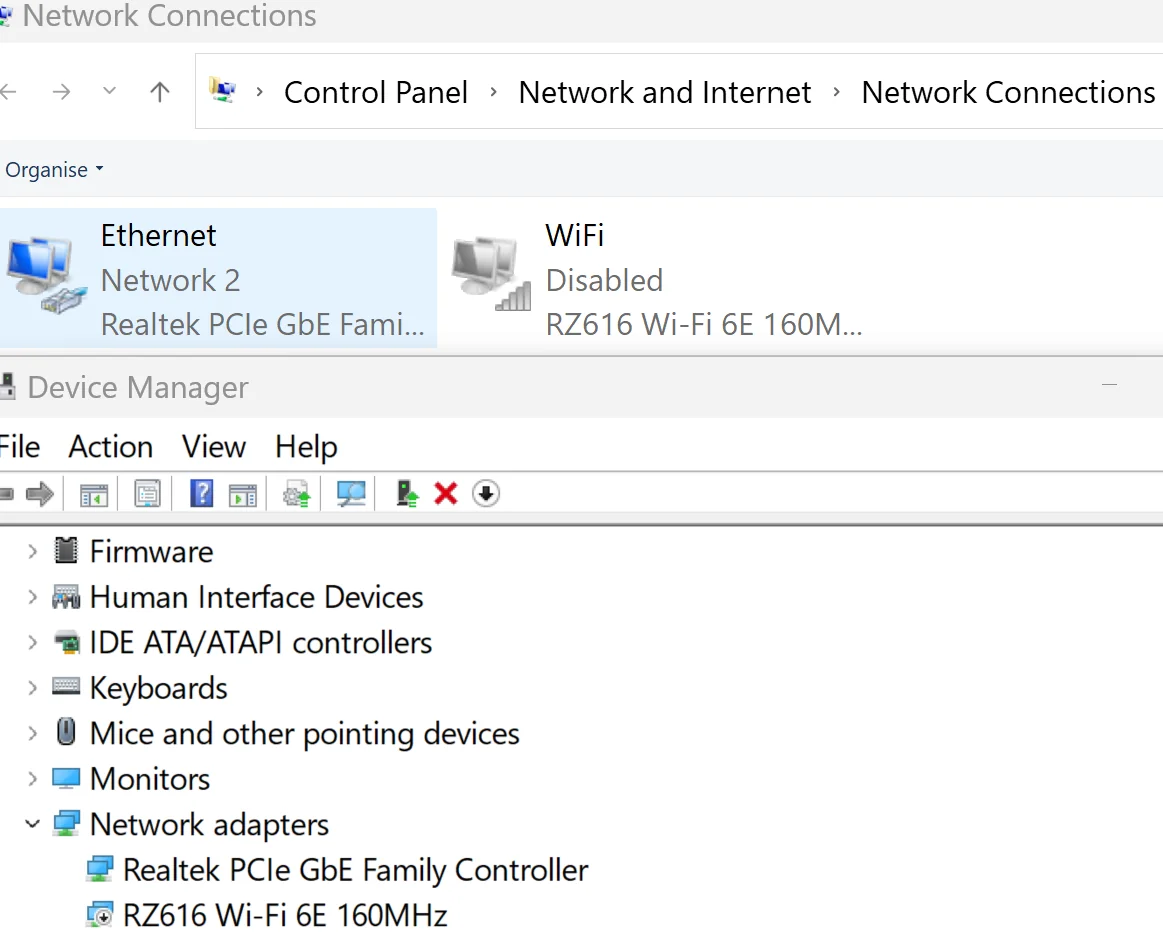
Task: Expand the Human Interface Devices node
Action: [32, 597]
